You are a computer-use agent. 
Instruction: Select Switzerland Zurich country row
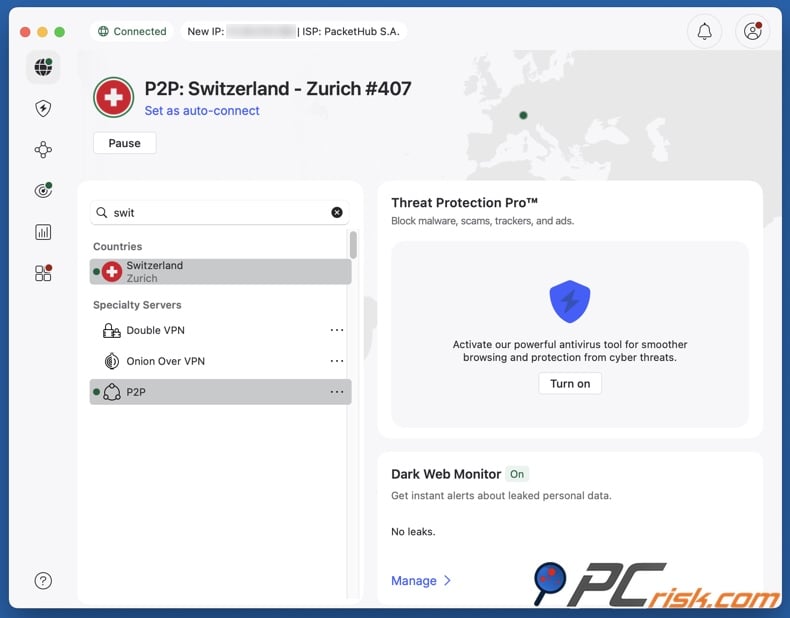click(220, 271)
